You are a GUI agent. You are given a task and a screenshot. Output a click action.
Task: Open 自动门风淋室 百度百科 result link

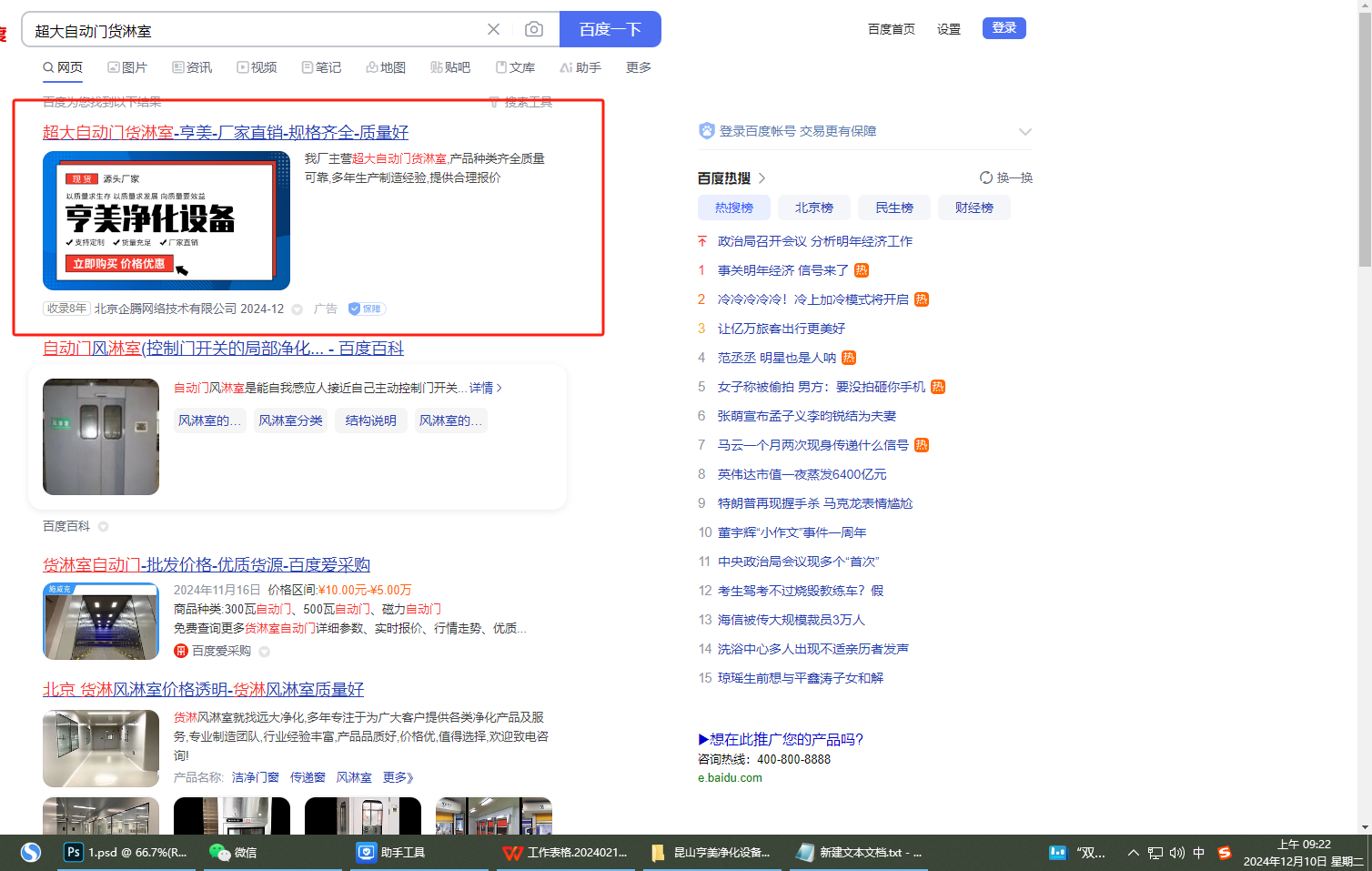click(x=223, y=349)
